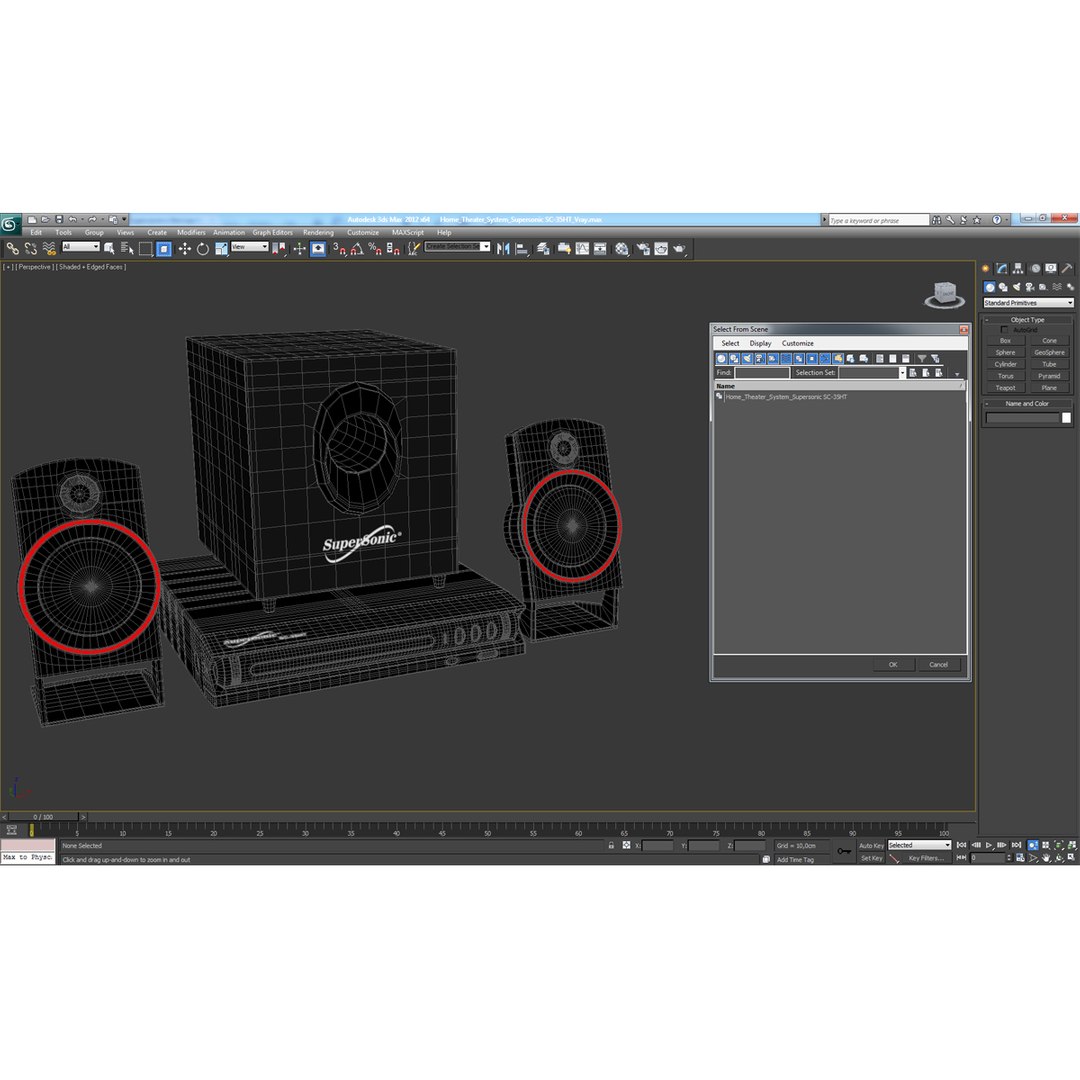Click Play Animation button

[x=988, y=845]
